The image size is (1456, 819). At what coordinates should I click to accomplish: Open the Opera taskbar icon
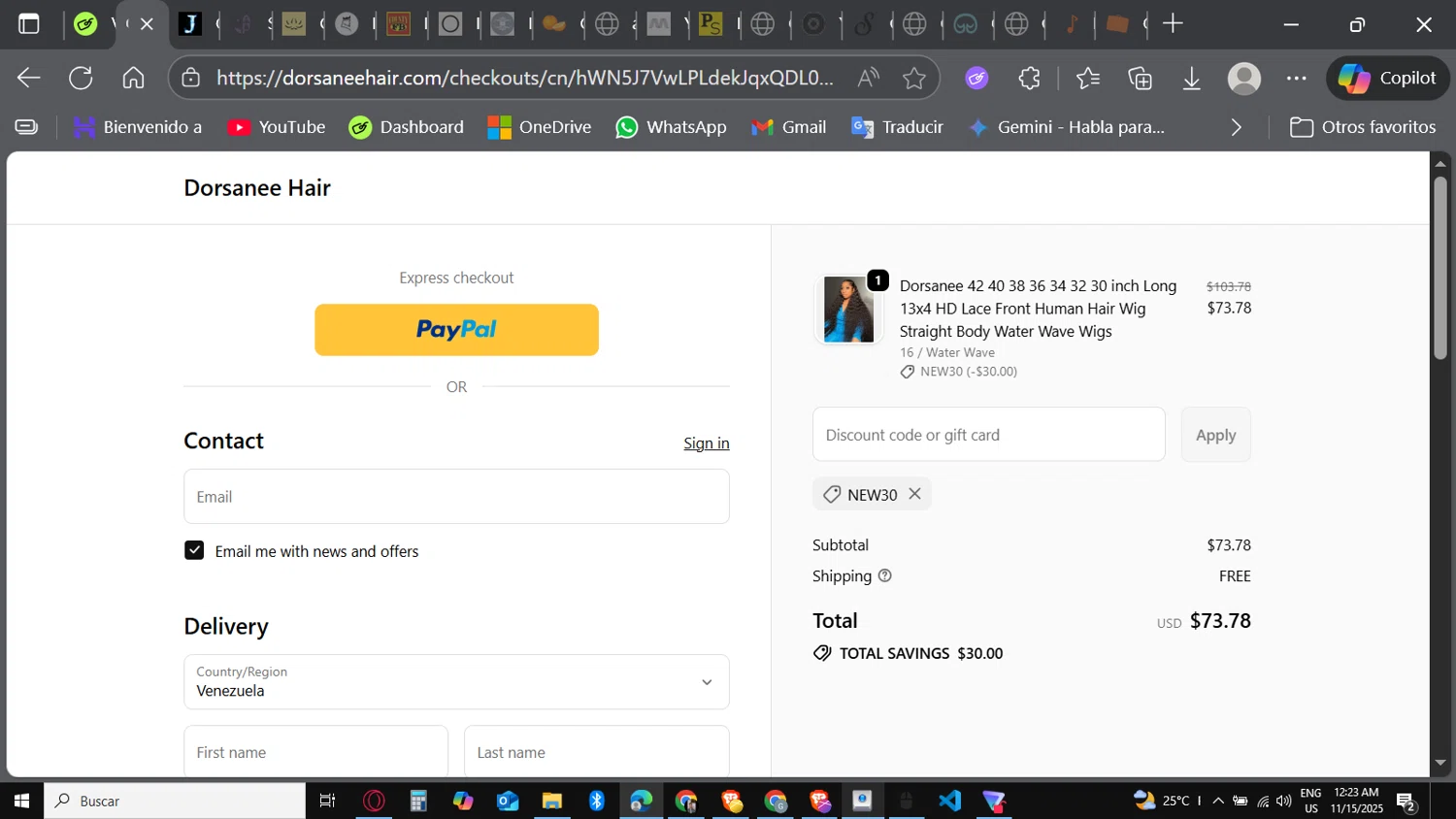point(374,801)
